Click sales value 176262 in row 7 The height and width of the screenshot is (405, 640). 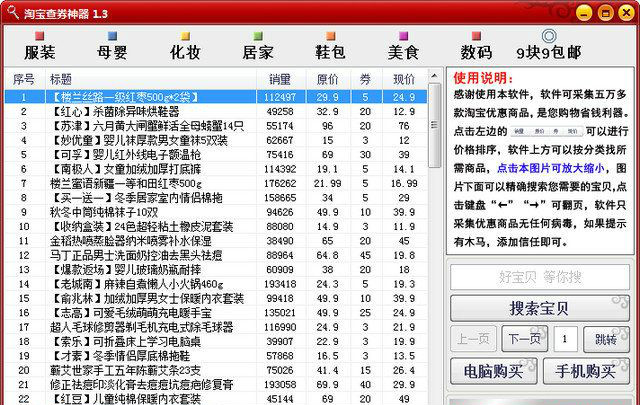[280, 183]
